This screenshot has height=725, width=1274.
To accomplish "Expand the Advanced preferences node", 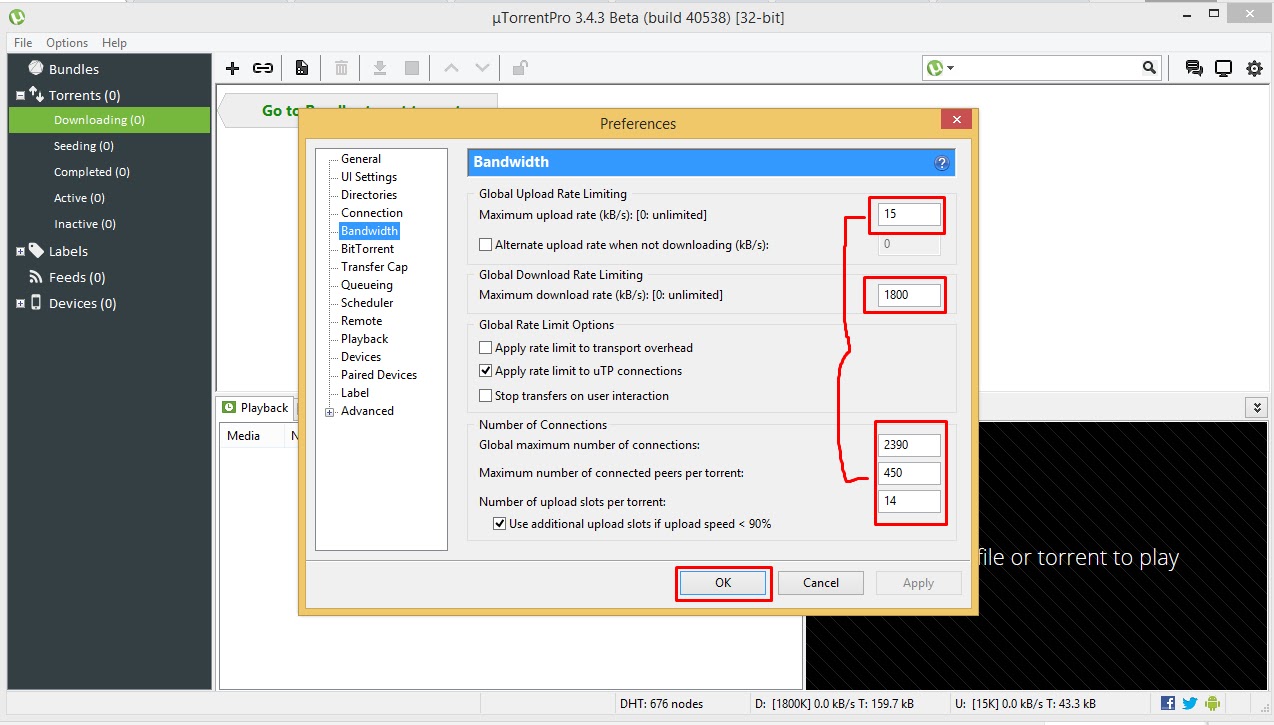I will coord(329,411).
